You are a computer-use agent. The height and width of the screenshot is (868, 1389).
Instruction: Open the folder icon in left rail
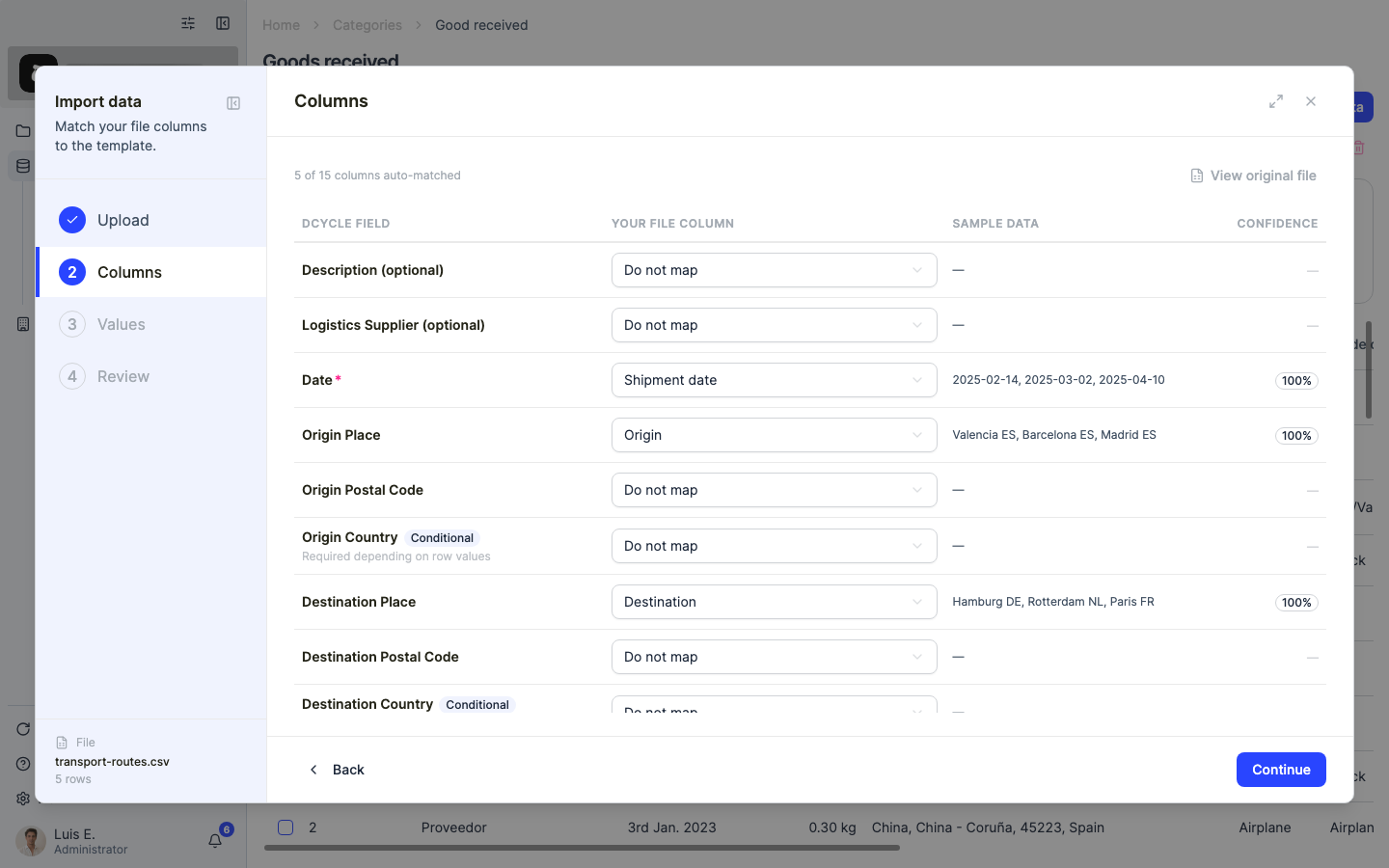point(23,131)
